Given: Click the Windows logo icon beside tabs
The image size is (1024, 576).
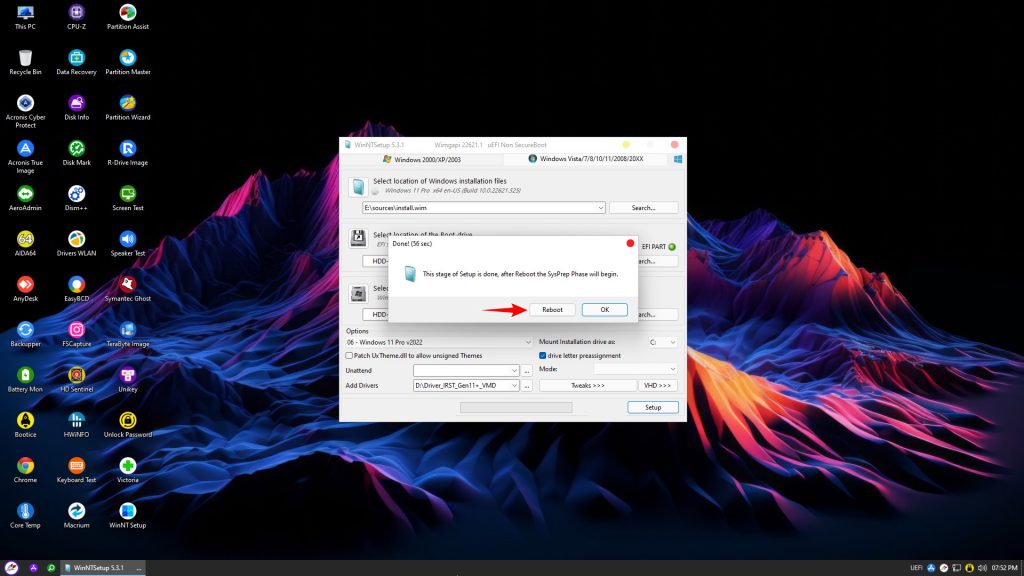Looking at the screenshot, I should pyautogui.click(x=678, y=159).
